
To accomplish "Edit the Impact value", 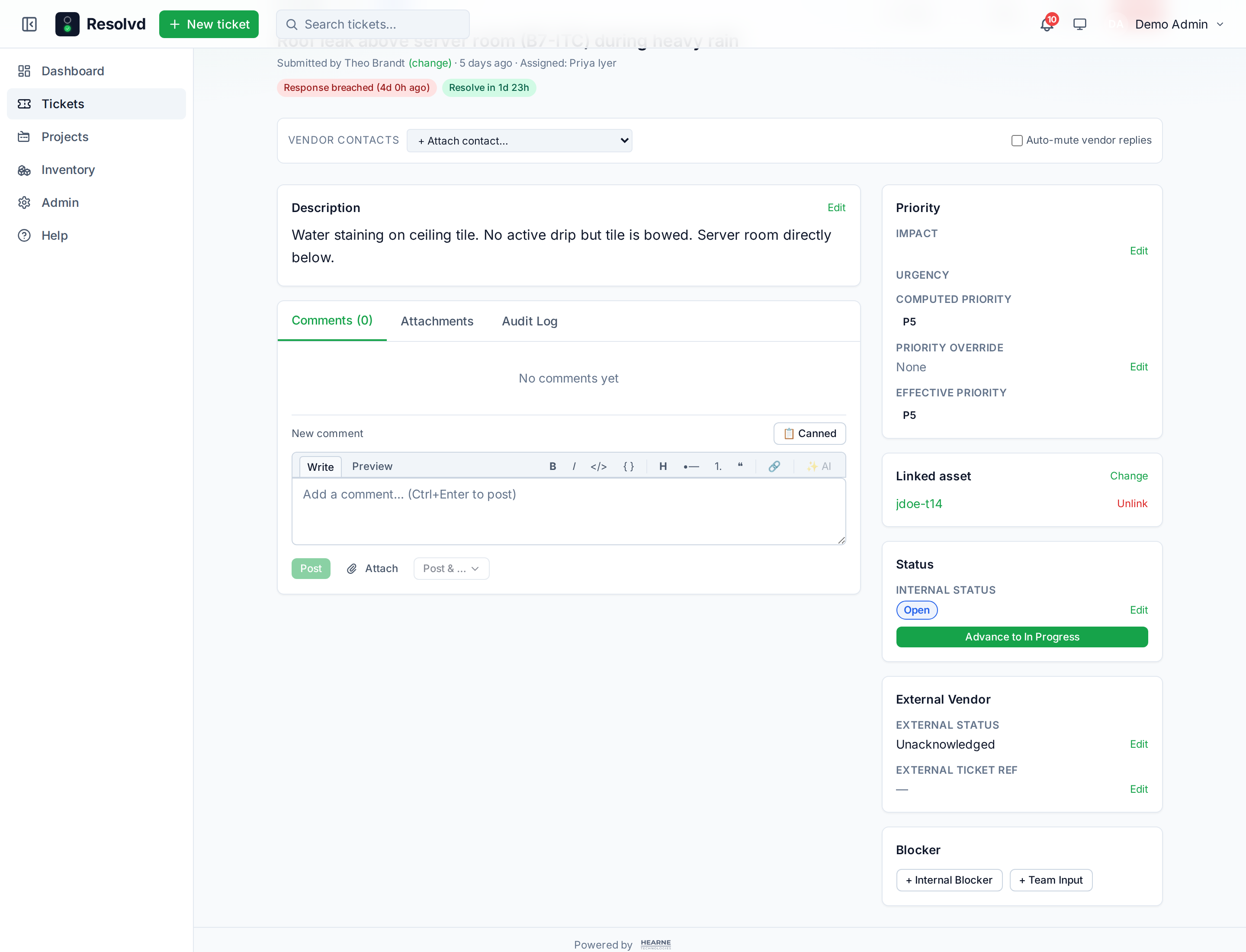I will [x=1138, y=251].
